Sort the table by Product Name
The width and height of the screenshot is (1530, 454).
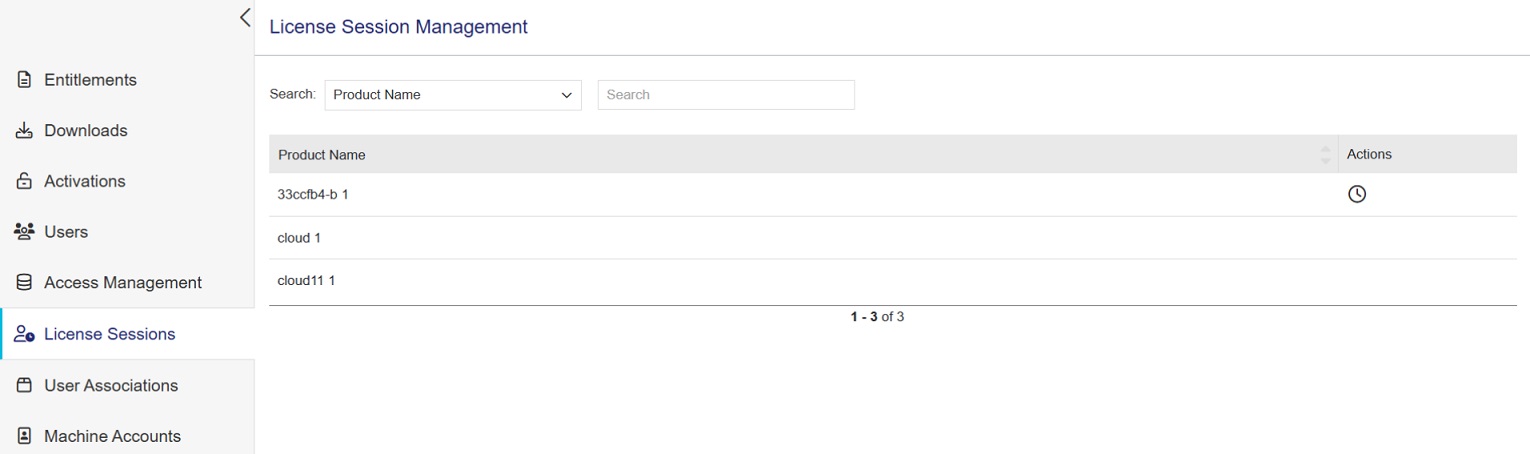coord(1325,155)
